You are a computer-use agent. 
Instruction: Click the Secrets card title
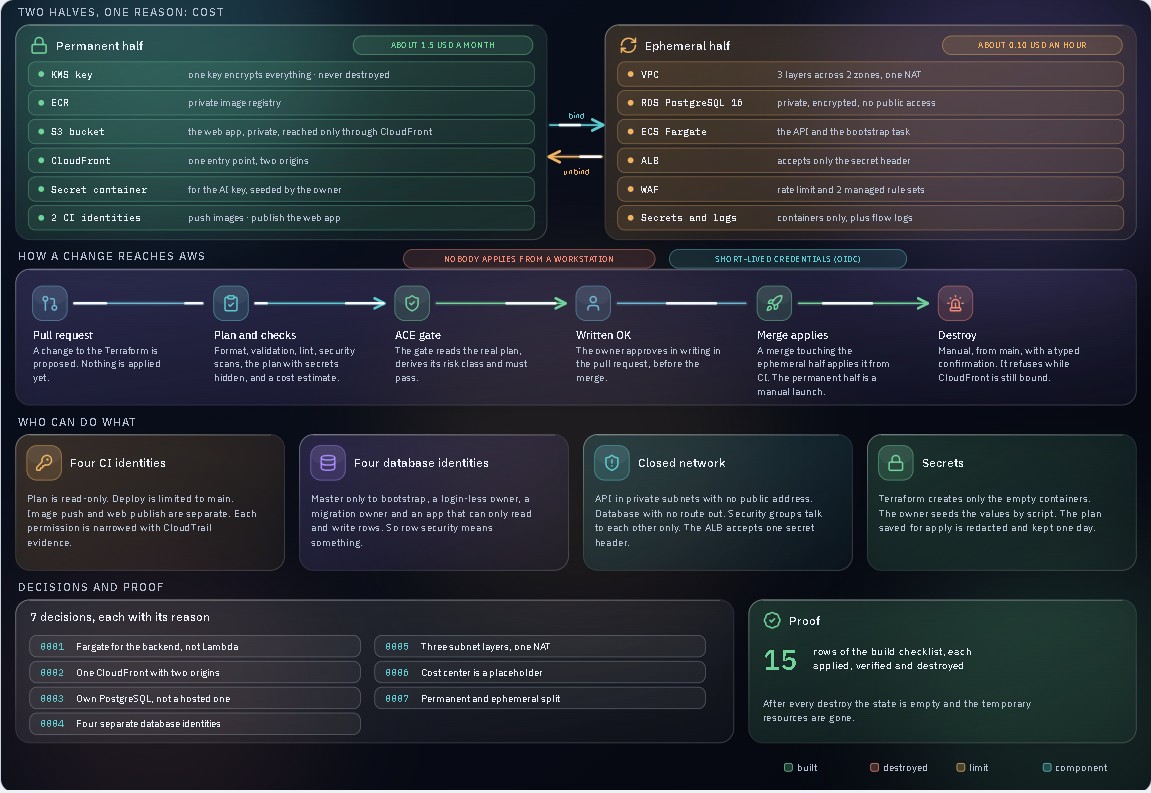pyautogui.click(x=943, y=463)
